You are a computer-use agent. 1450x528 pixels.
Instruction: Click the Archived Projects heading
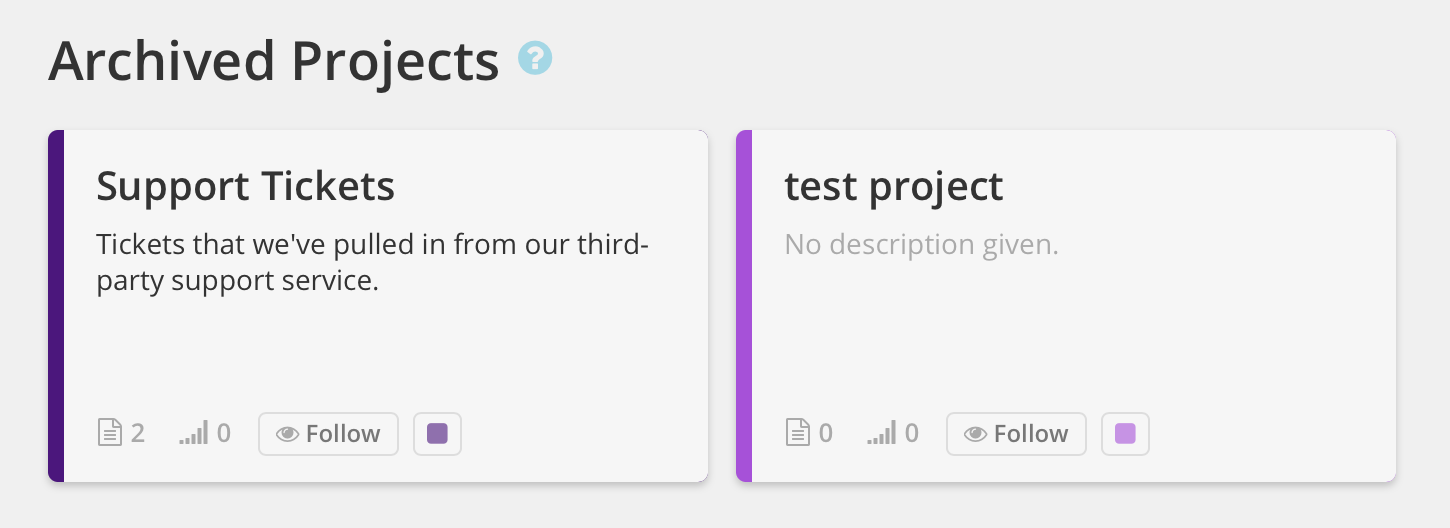(x=273, y=62)
